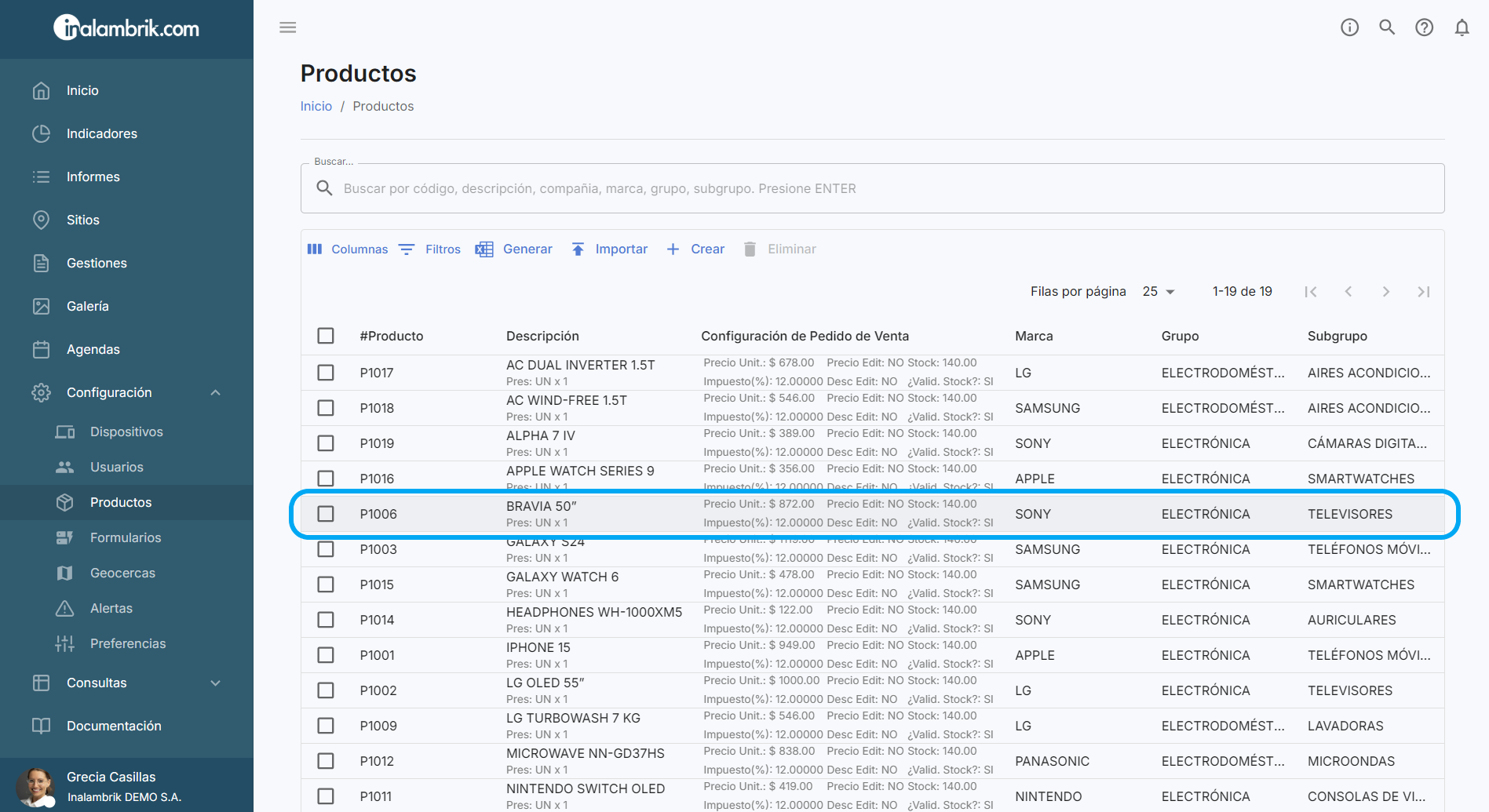Check the box for product P1017

(326, 373)
